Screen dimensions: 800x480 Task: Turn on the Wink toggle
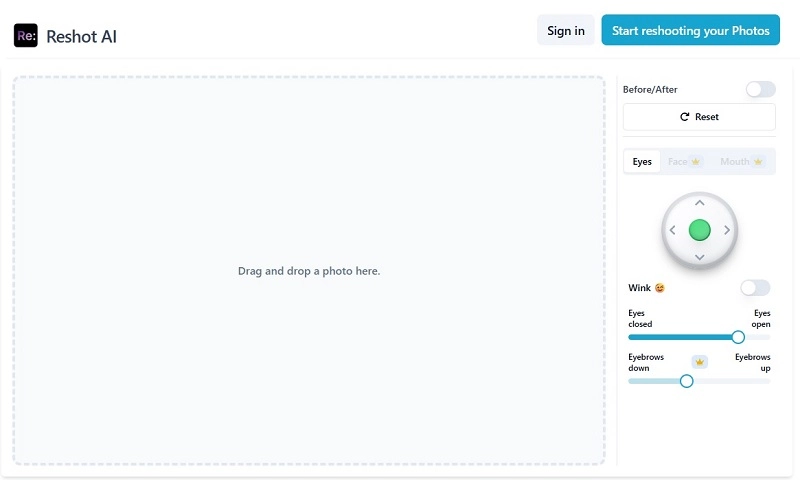coord(755,288)
